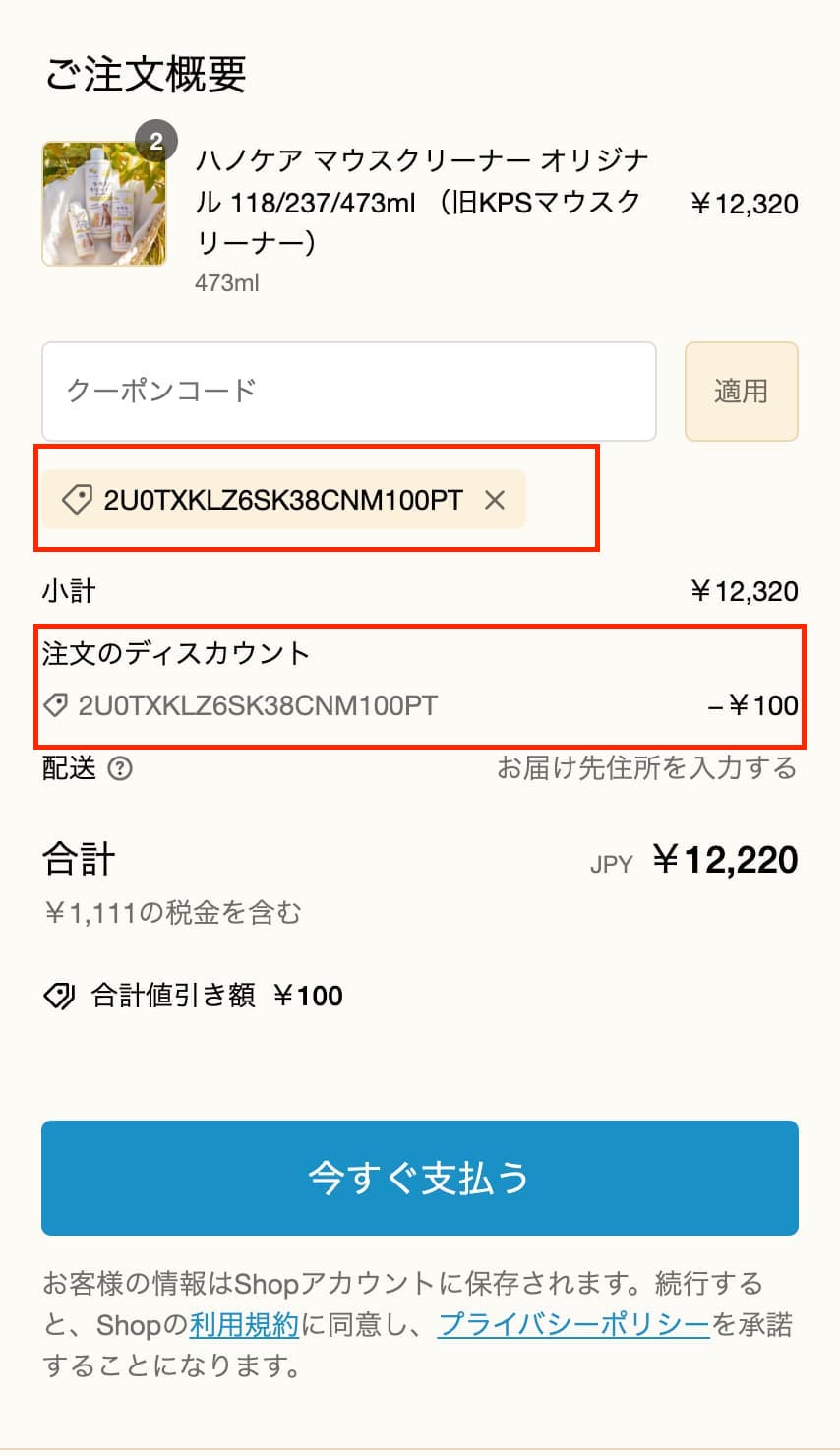Click the quantity badge on the product image
This screenshot has width=840, height=1456.
156,141
